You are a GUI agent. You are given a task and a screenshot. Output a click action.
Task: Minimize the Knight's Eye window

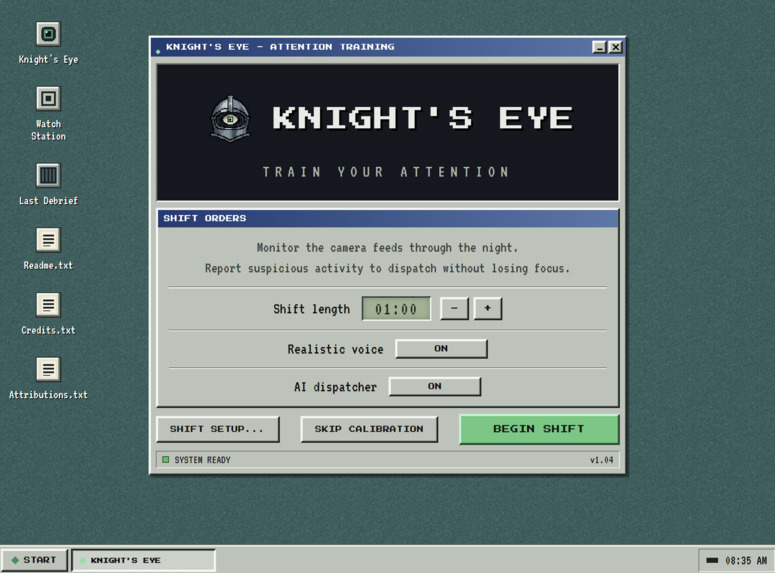click(599, 47)
